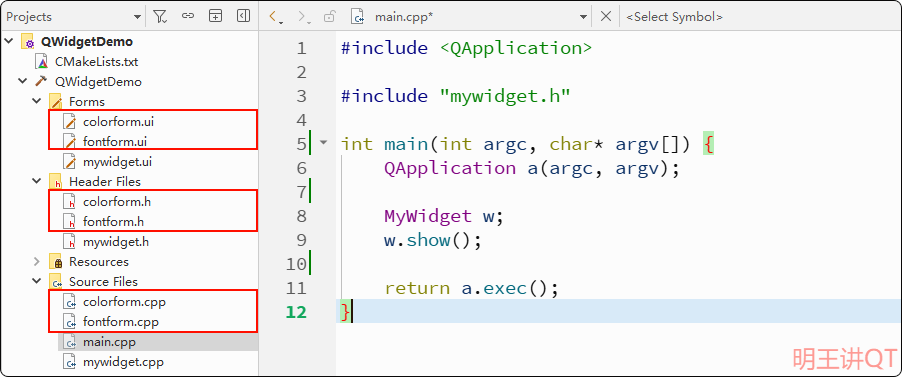Image resolution: width=902 pixels, height=377 pixels.
Task: Close the main.cpp document
Action: (606, 17)
